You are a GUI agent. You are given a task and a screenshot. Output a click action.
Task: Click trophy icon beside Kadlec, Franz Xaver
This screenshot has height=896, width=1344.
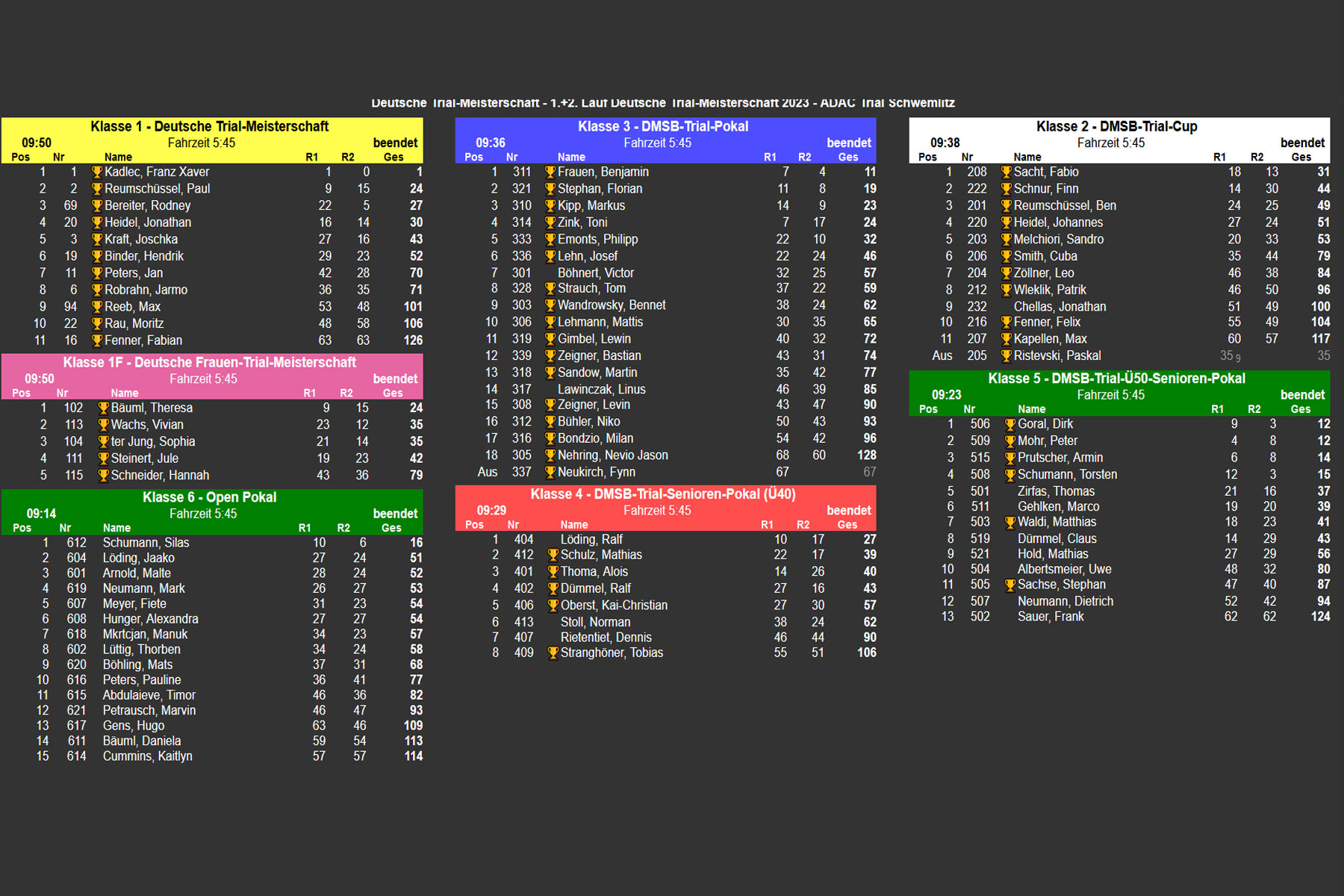coord(97,172)
